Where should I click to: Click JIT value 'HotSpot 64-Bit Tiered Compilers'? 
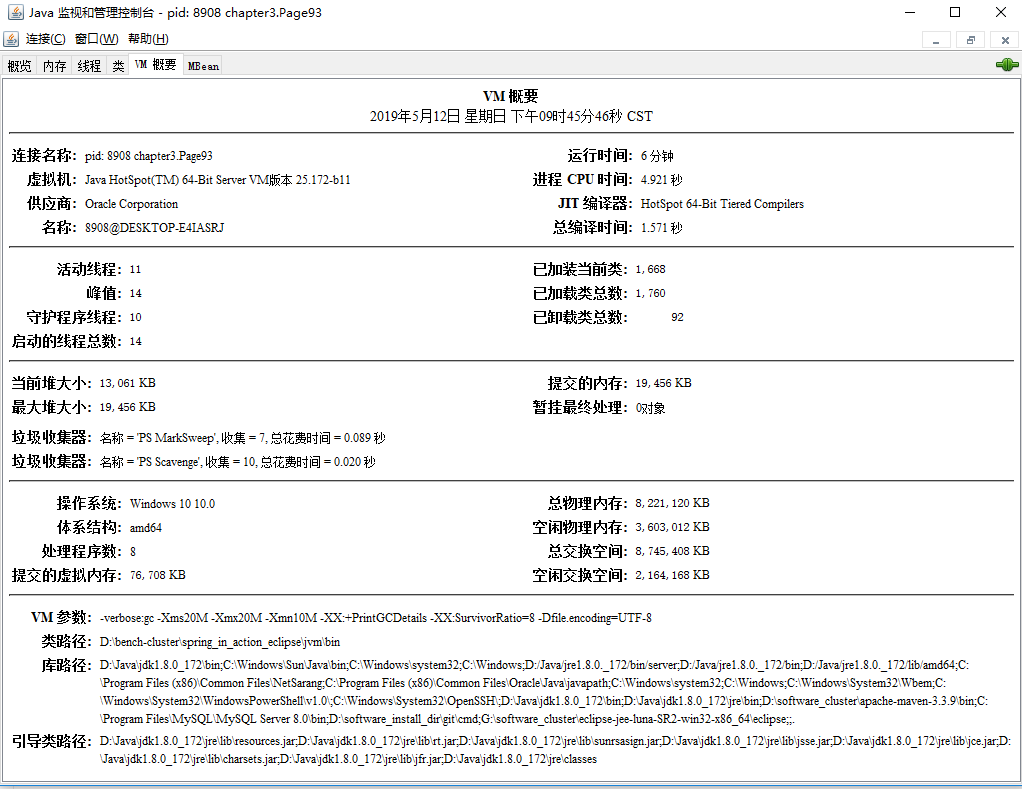[x=722, y=204]
